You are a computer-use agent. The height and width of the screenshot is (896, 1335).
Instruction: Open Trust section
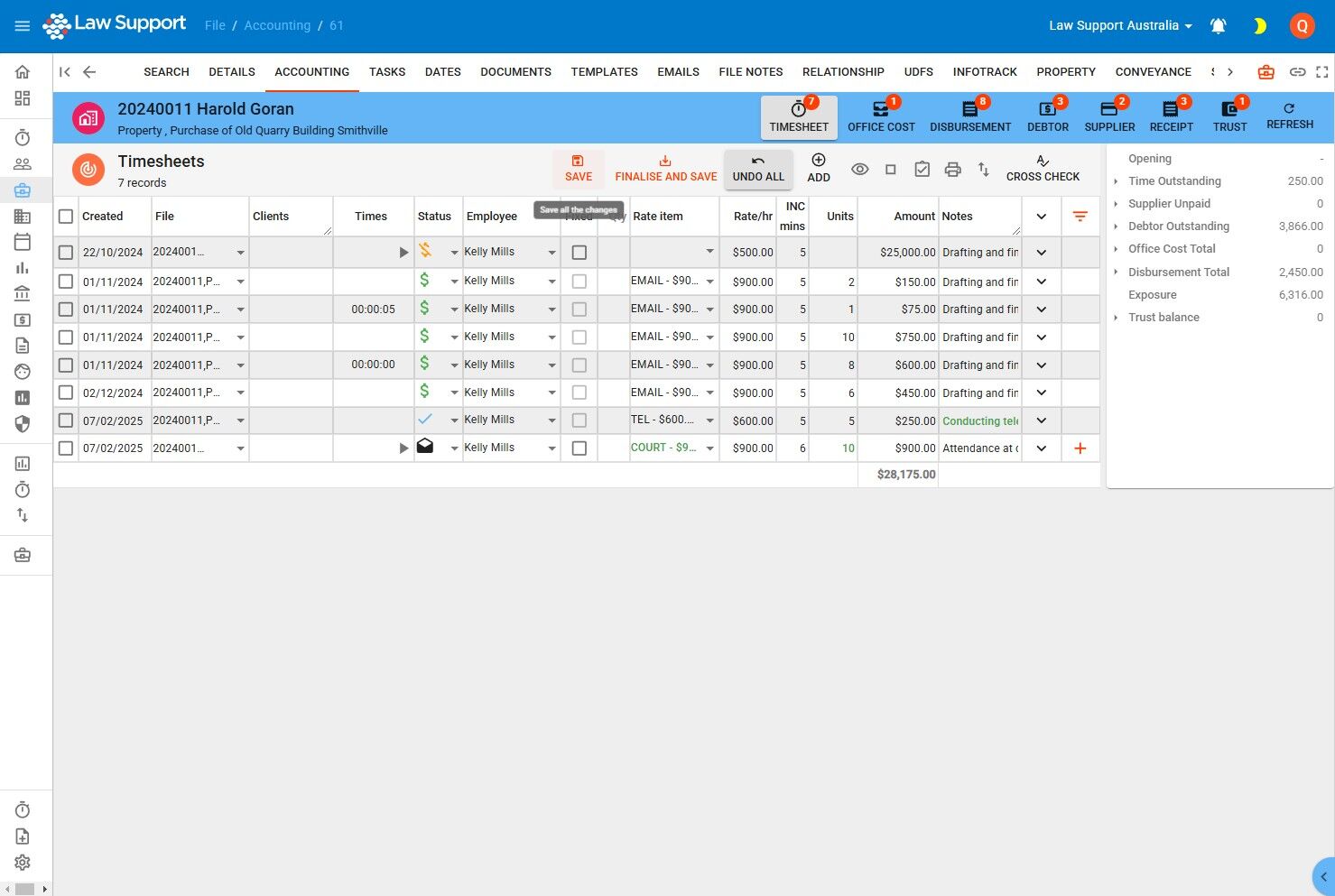click(1229, 117)
